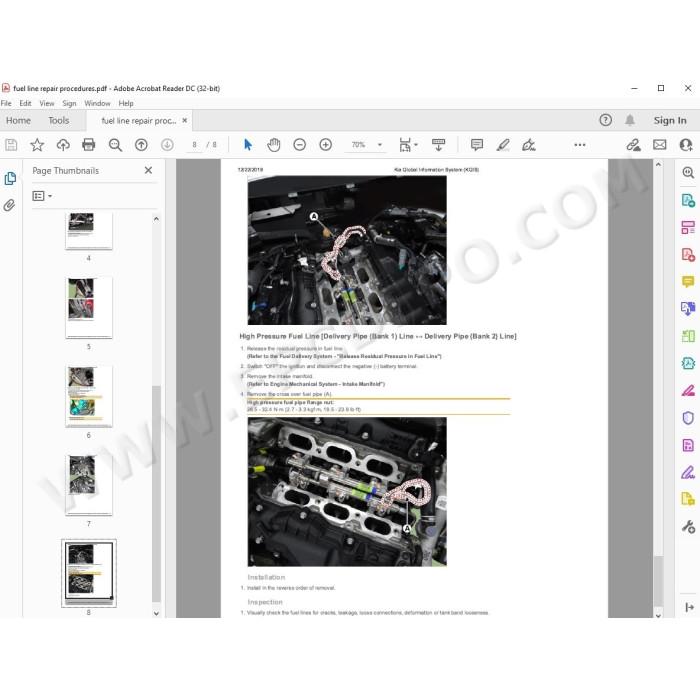700x700 pixels.
Task: Close the fuel line repair tab
Action: pos(184,121)
